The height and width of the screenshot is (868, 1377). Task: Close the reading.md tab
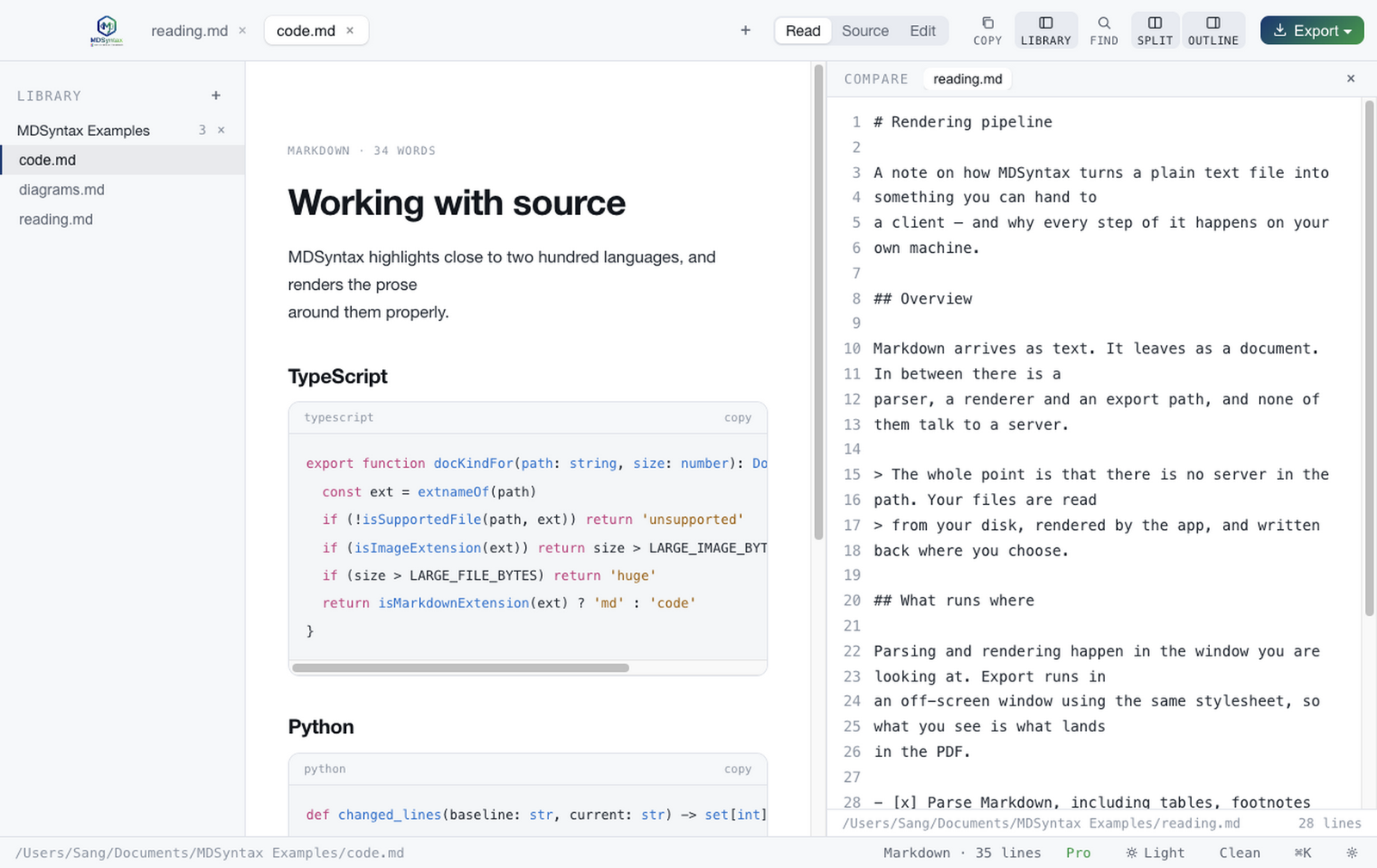tap(243, 30)
